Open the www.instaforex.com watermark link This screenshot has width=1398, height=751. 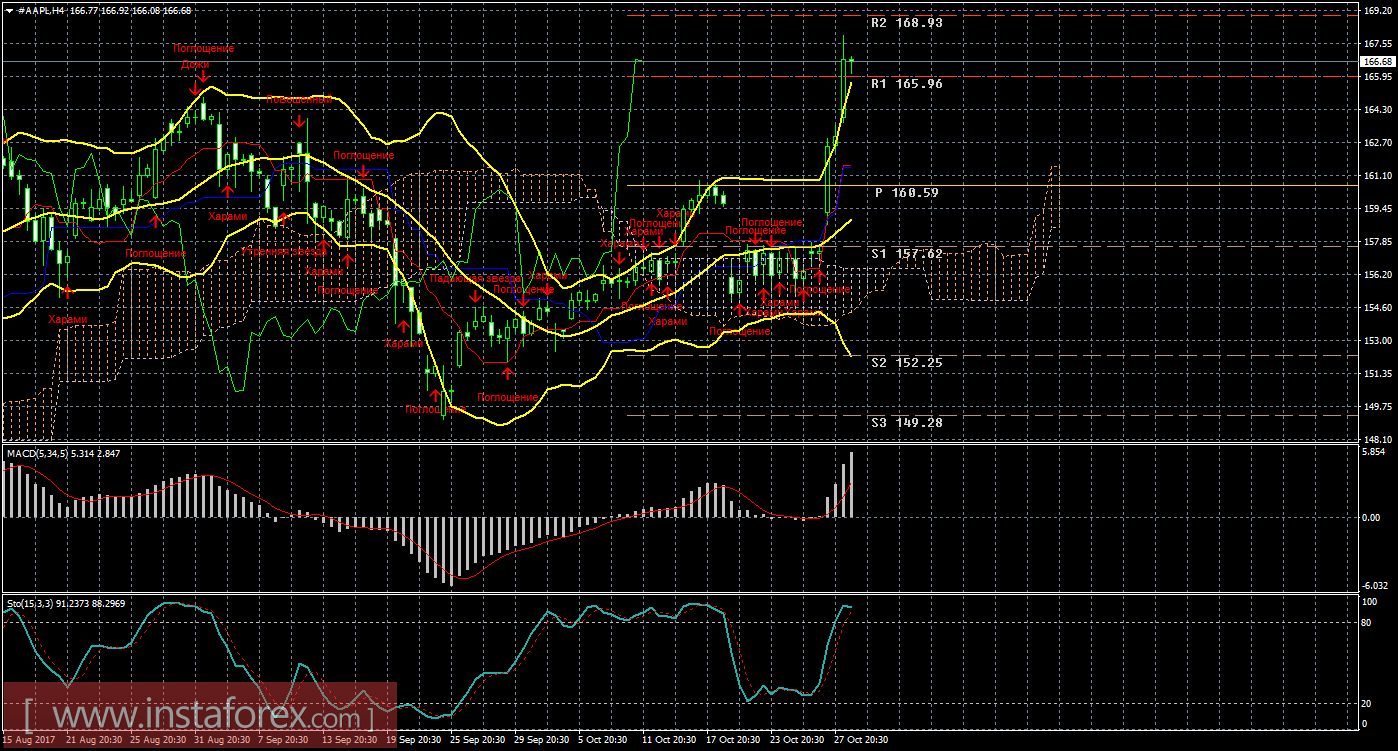200,716
